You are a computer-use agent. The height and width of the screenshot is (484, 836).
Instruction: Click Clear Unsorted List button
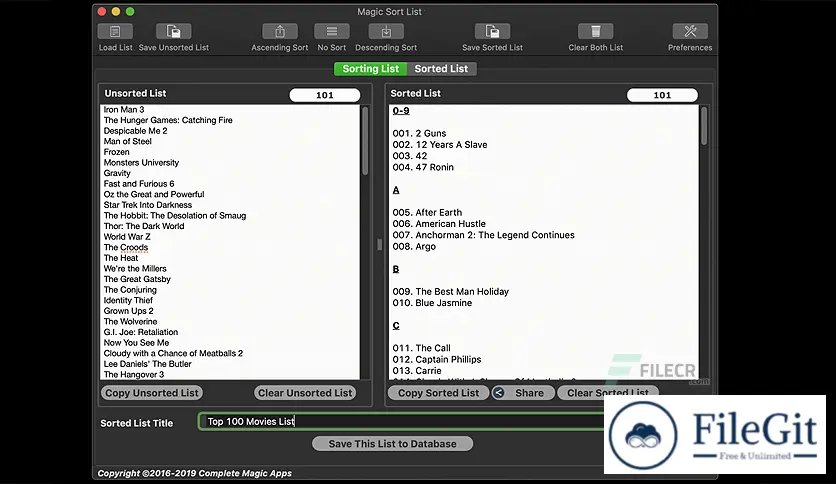(x=305, y=393)
